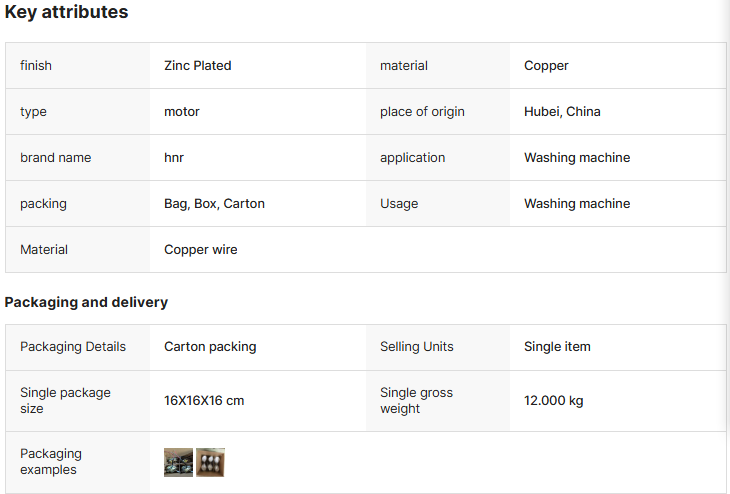Select the Copper wire value
Image resolution: width=730 pixels, height=494 pixels.
(201, 250)
